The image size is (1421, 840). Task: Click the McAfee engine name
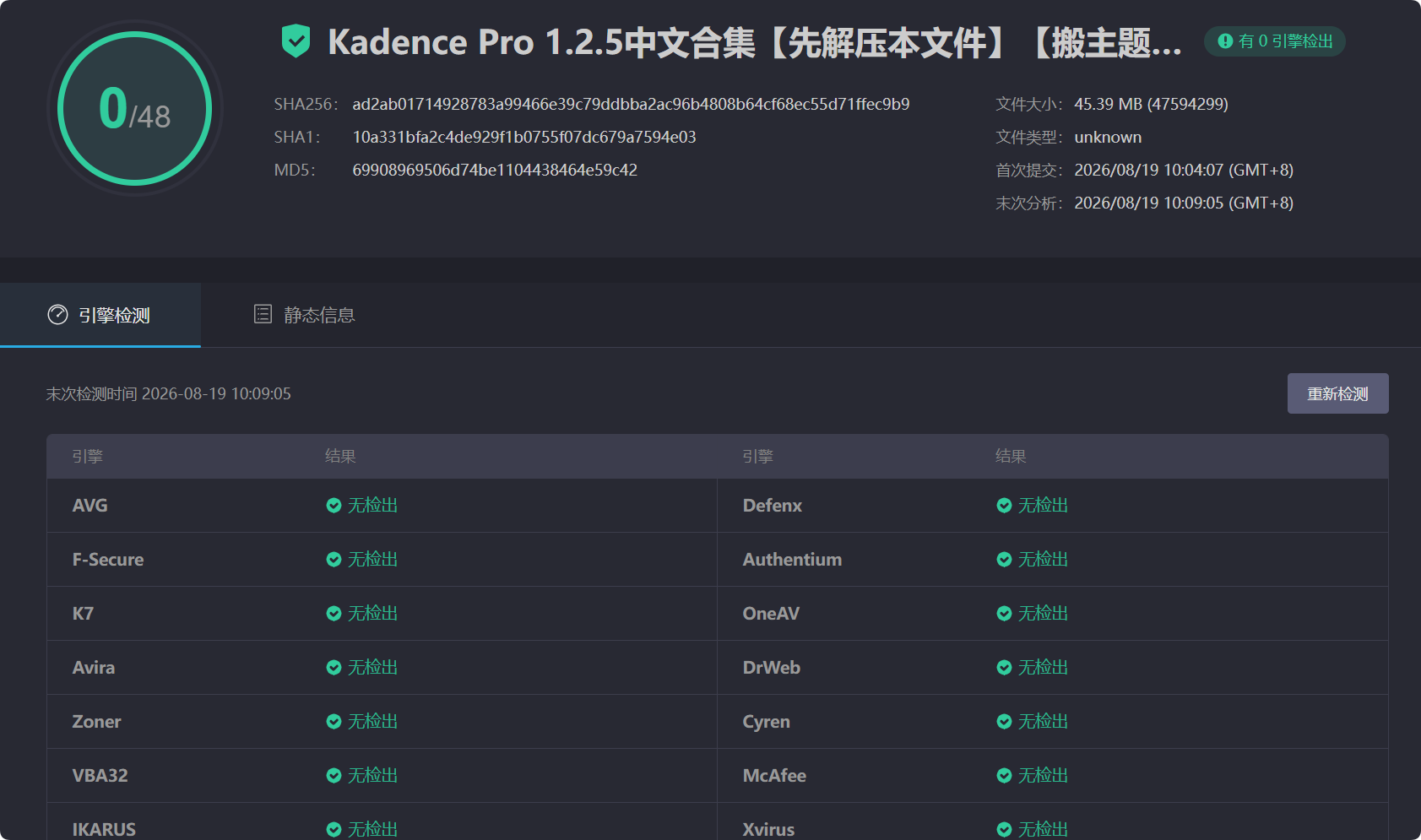[x=774, y=776]
